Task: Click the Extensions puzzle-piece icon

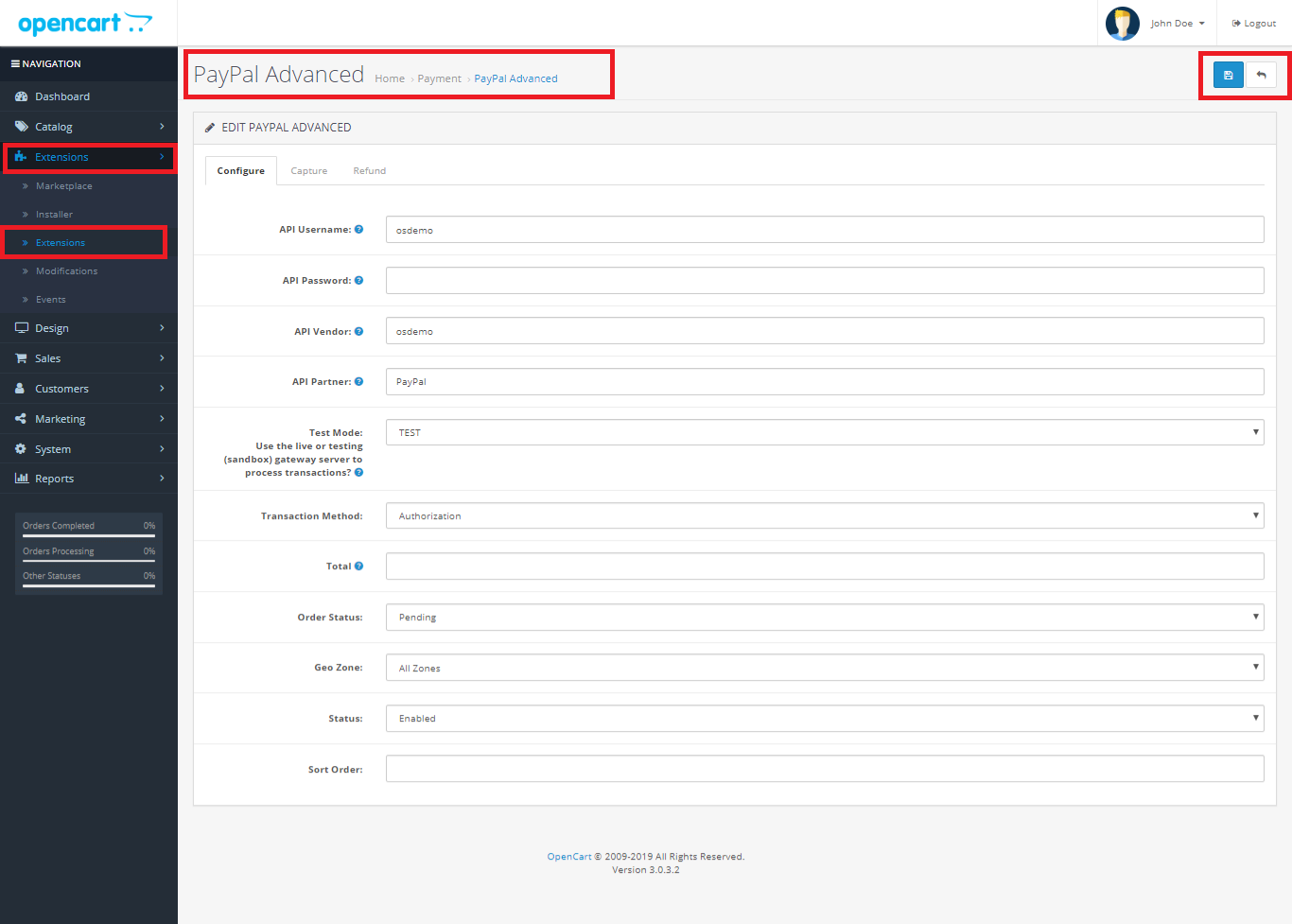Action: 21,157
